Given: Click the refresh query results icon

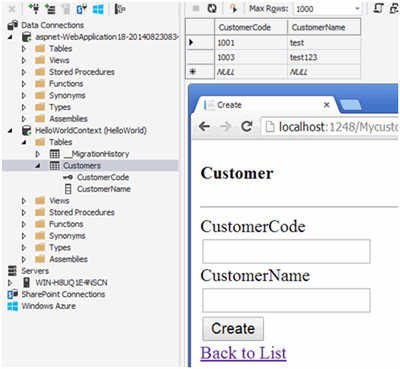Looking at the screenshot, I should click(x=212, y=9).
